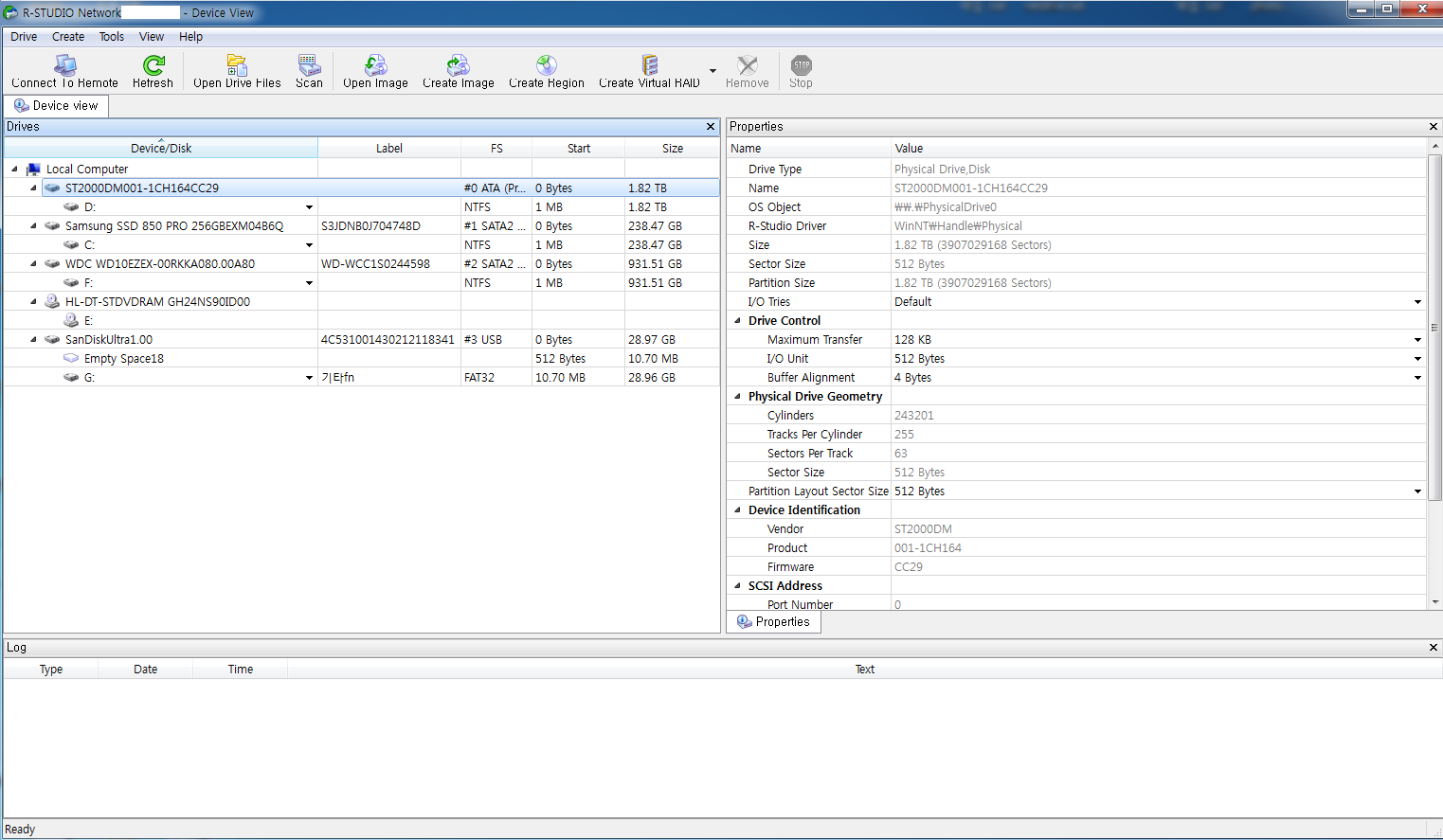The width and height of the screenshot is (1443, 840).
Task: Click the Properties panel scroll down arrow
Action: (1435, 602)
